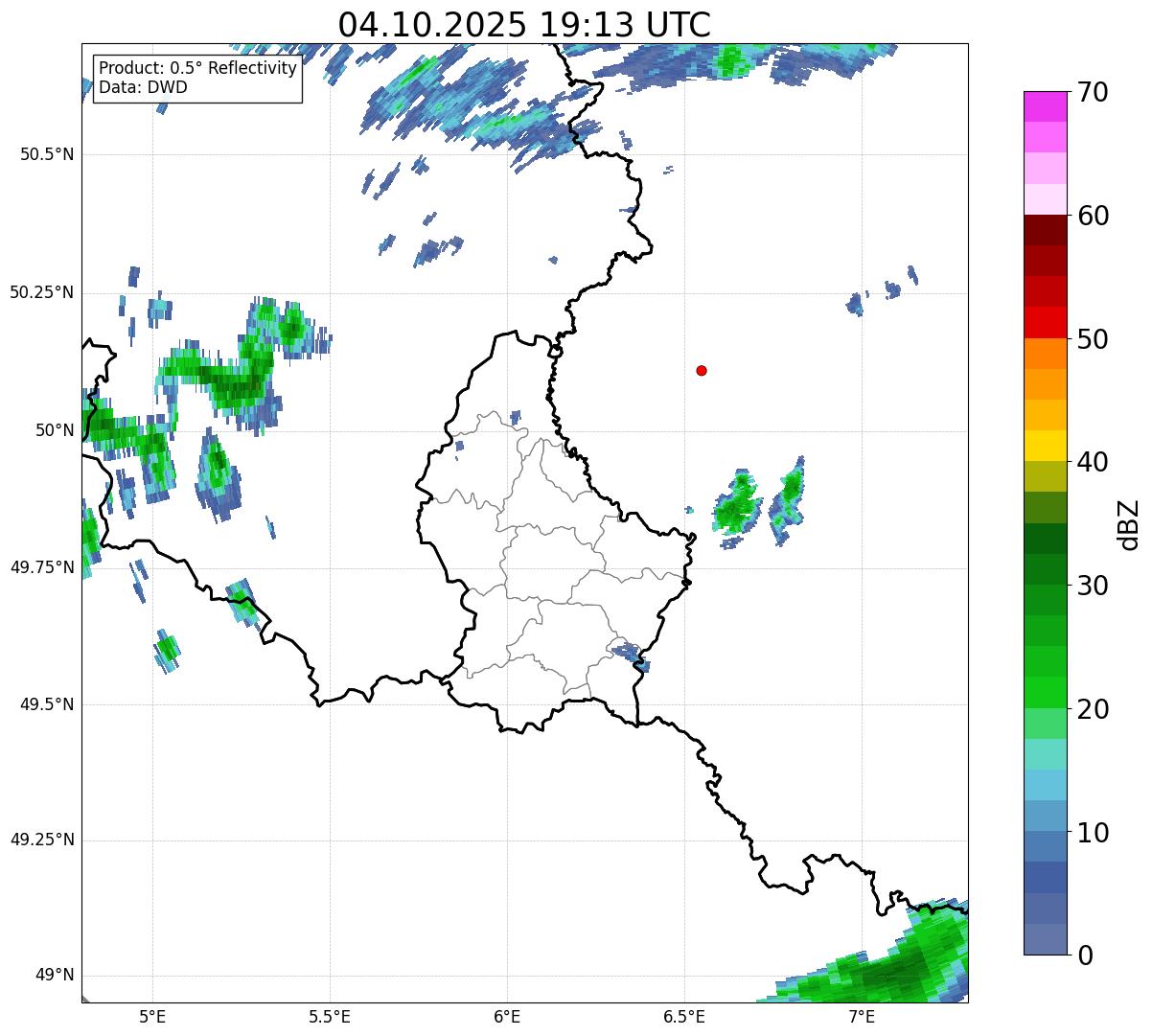This screenshot has height=1036, width=1152.
Task: Click the title 04.10.2025 19:13 UTC
Action: tap(524, 24)
